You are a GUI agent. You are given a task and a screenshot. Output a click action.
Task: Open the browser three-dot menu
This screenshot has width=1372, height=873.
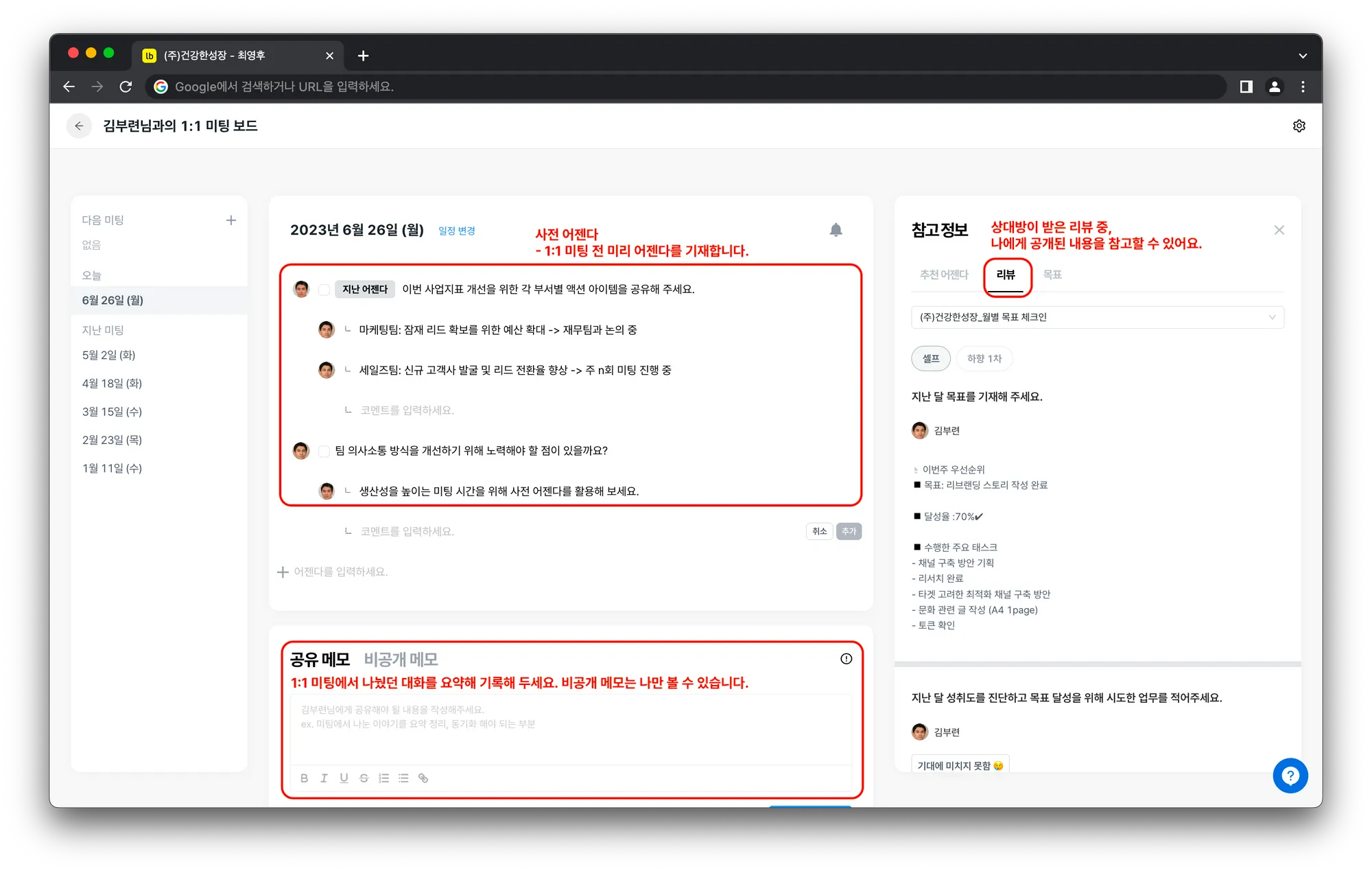[x=1303, y=86]
